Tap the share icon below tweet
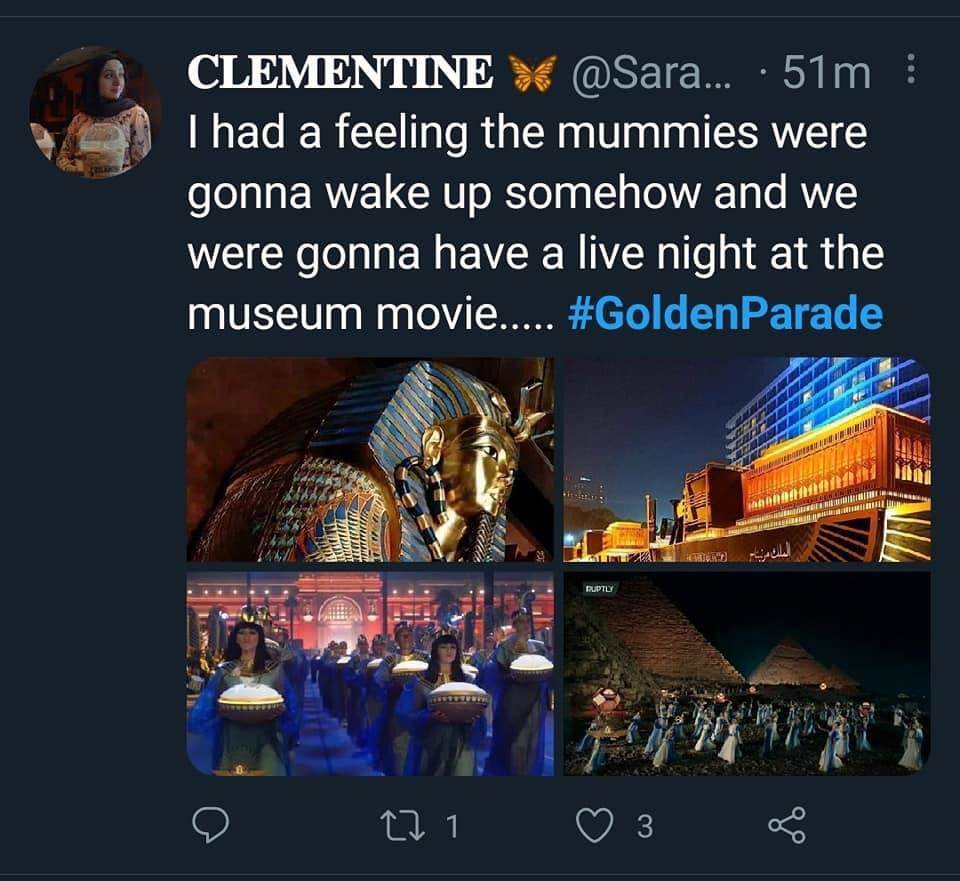The height and width of the screenshot is (881, 960). (787, 825)
